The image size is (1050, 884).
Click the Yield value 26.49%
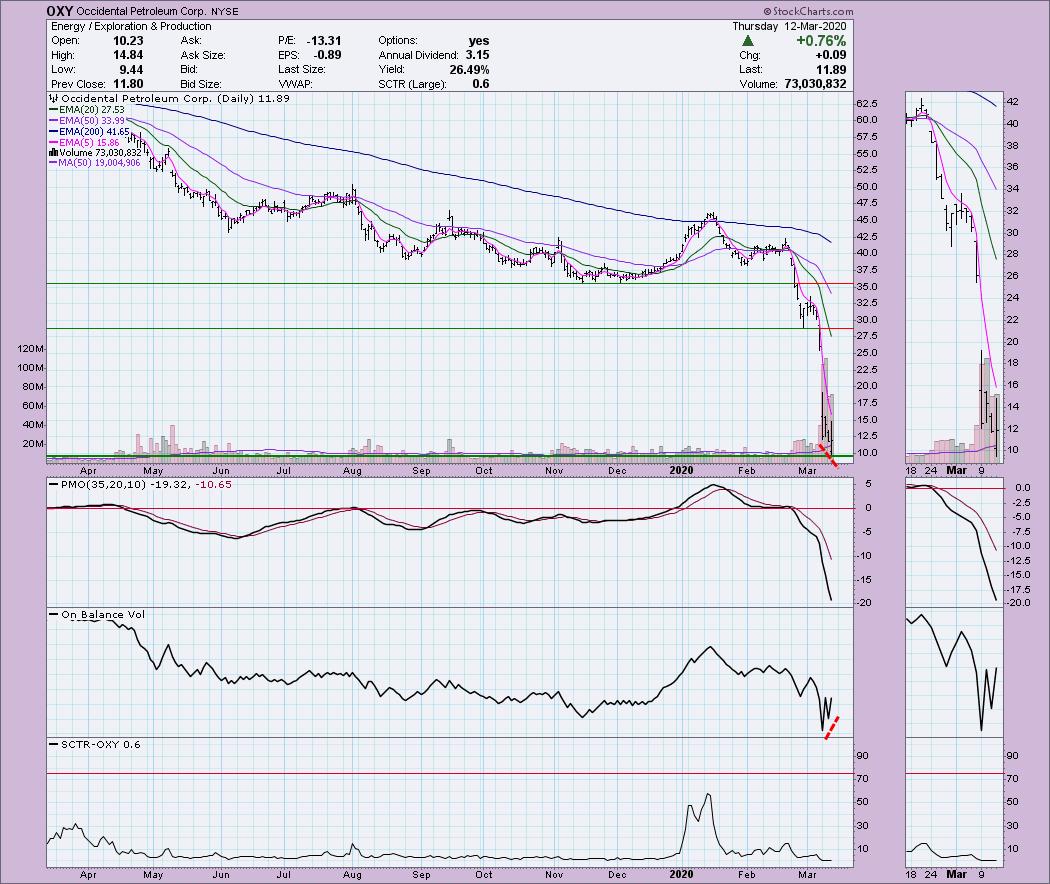click(469, 70)
